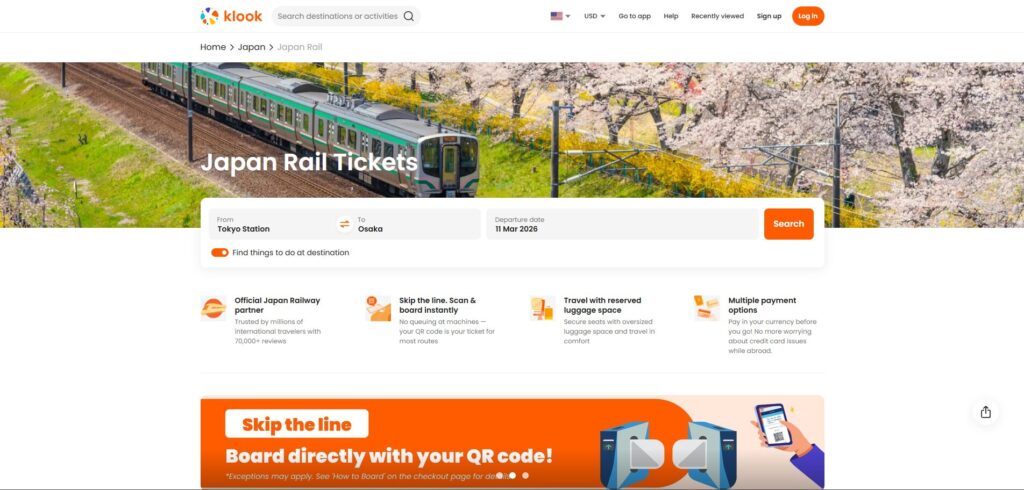Go to Japan breadcrumb link

click(x=251, y=47)
